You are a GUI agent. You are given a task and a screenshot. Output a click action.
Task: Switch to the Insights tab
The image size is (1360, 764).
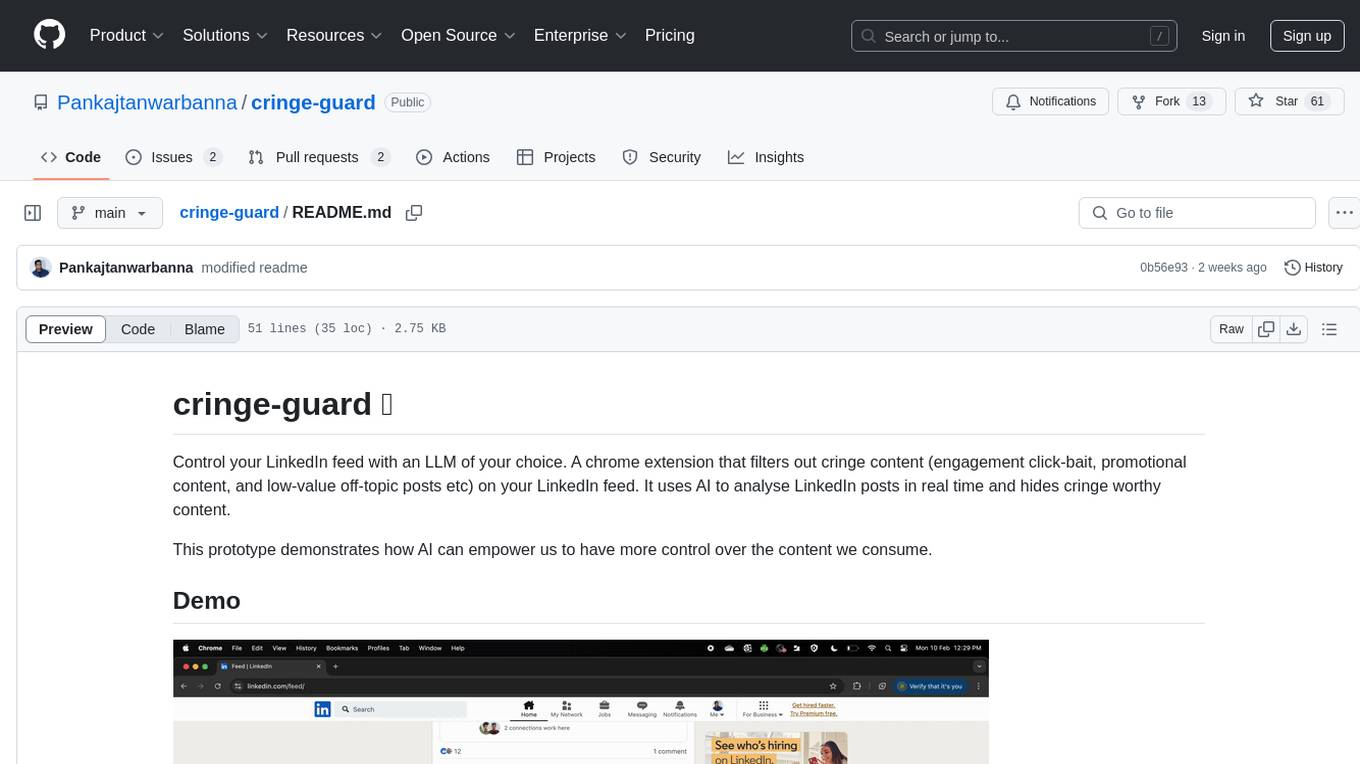click(x=766, y=157)
